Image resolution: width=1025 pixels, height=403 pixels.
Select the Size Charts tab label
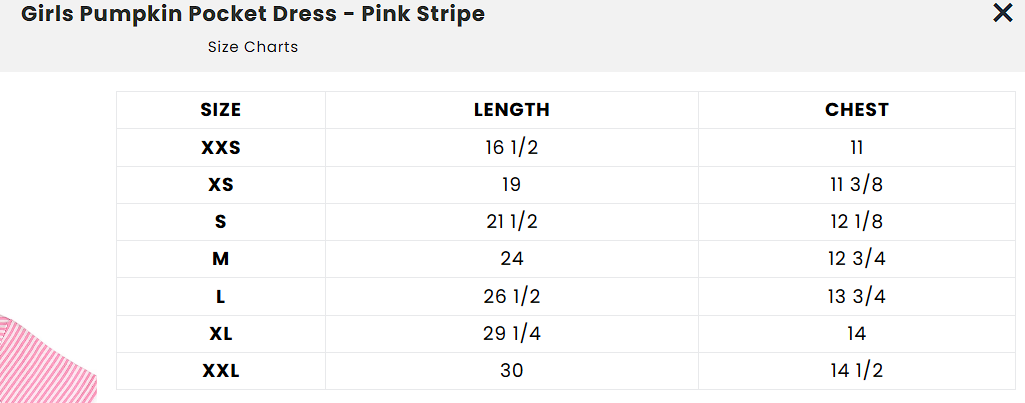click(253, 47)
